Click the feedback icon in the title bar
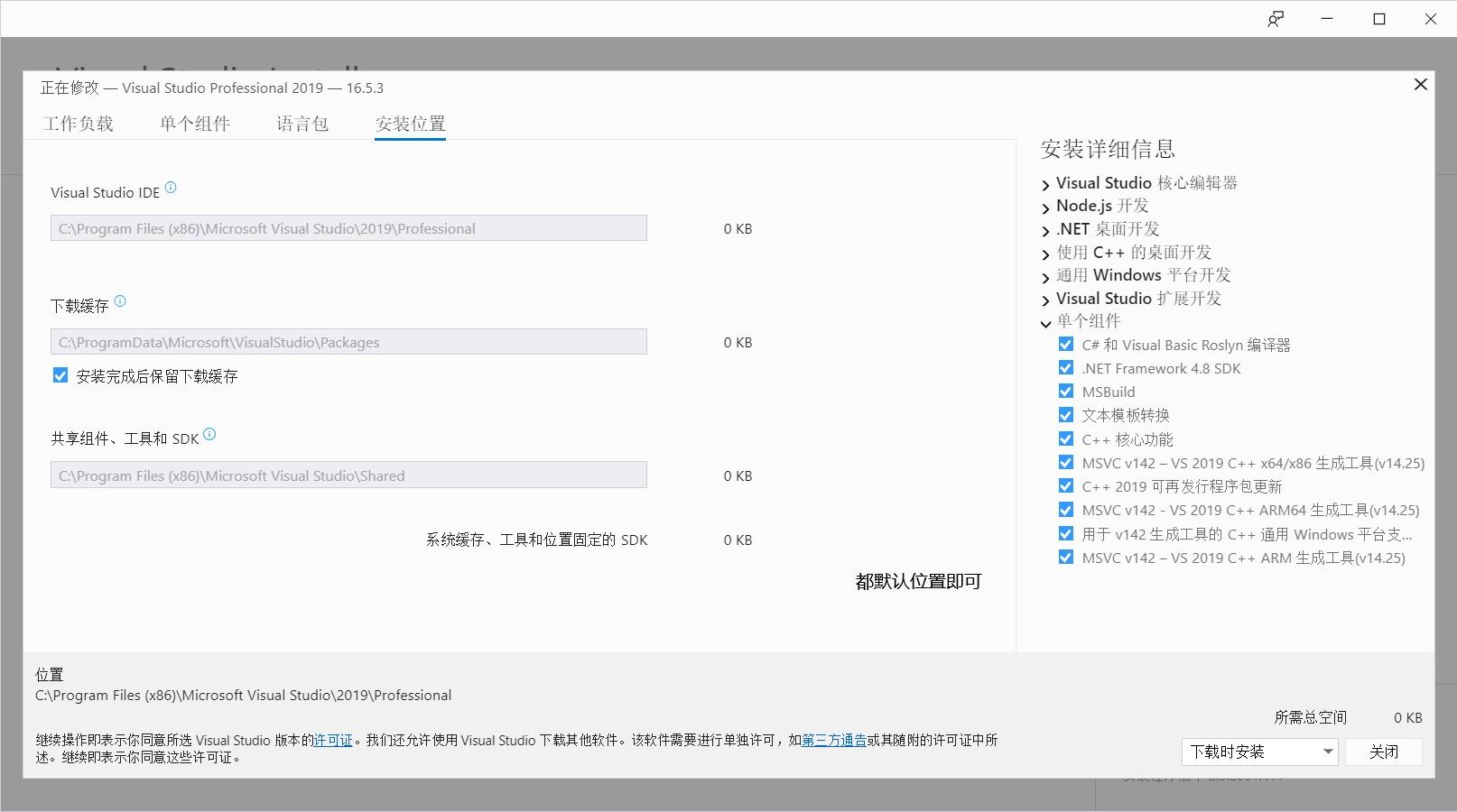 coord(1276,19)
